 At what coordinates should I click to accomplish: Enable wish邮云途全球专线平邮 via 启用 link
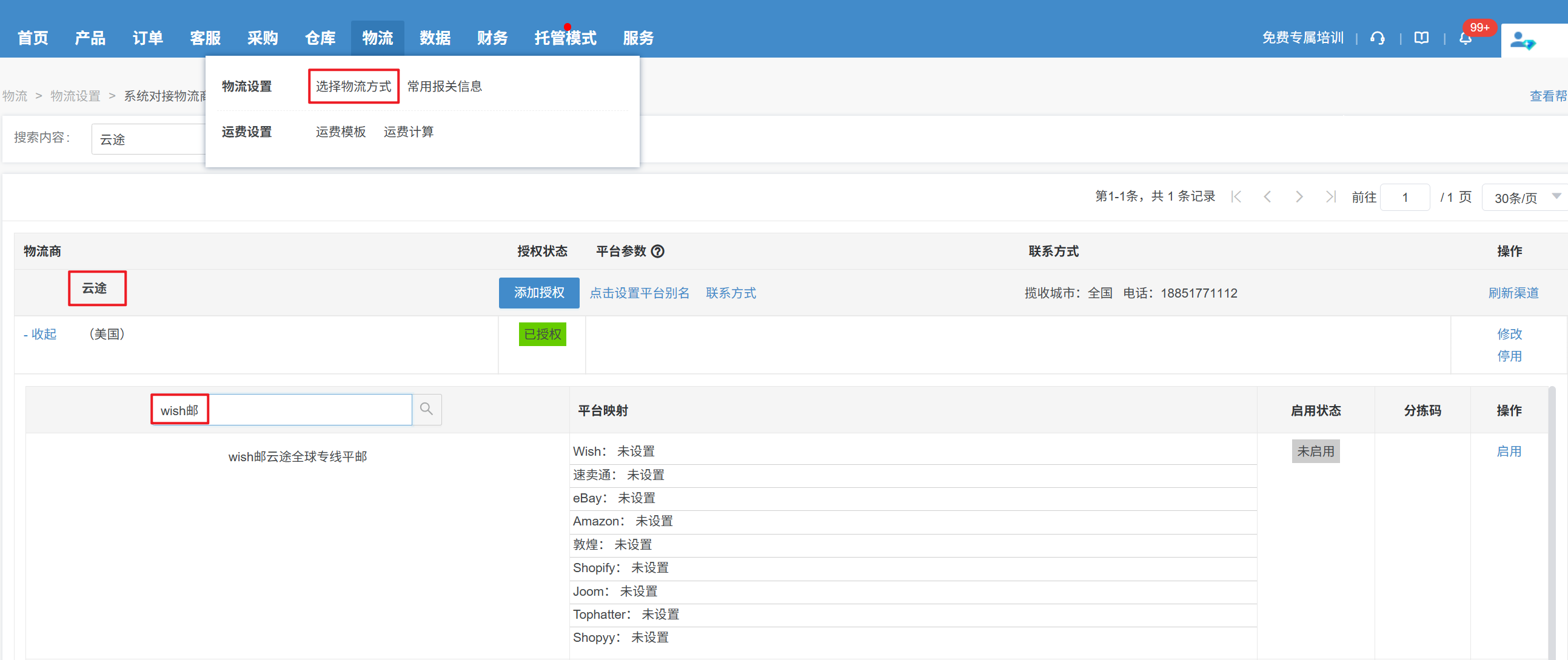pos(1509,452)
